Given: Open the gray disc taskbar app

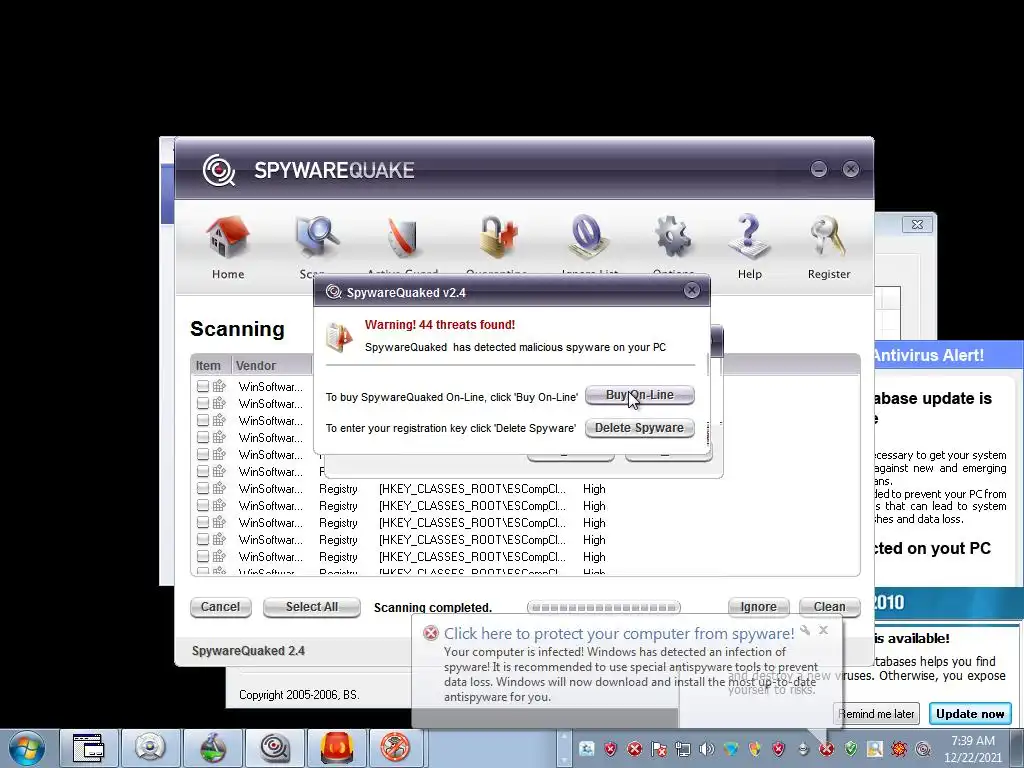Looking at the screenshot, I should [x=150, y=748].
